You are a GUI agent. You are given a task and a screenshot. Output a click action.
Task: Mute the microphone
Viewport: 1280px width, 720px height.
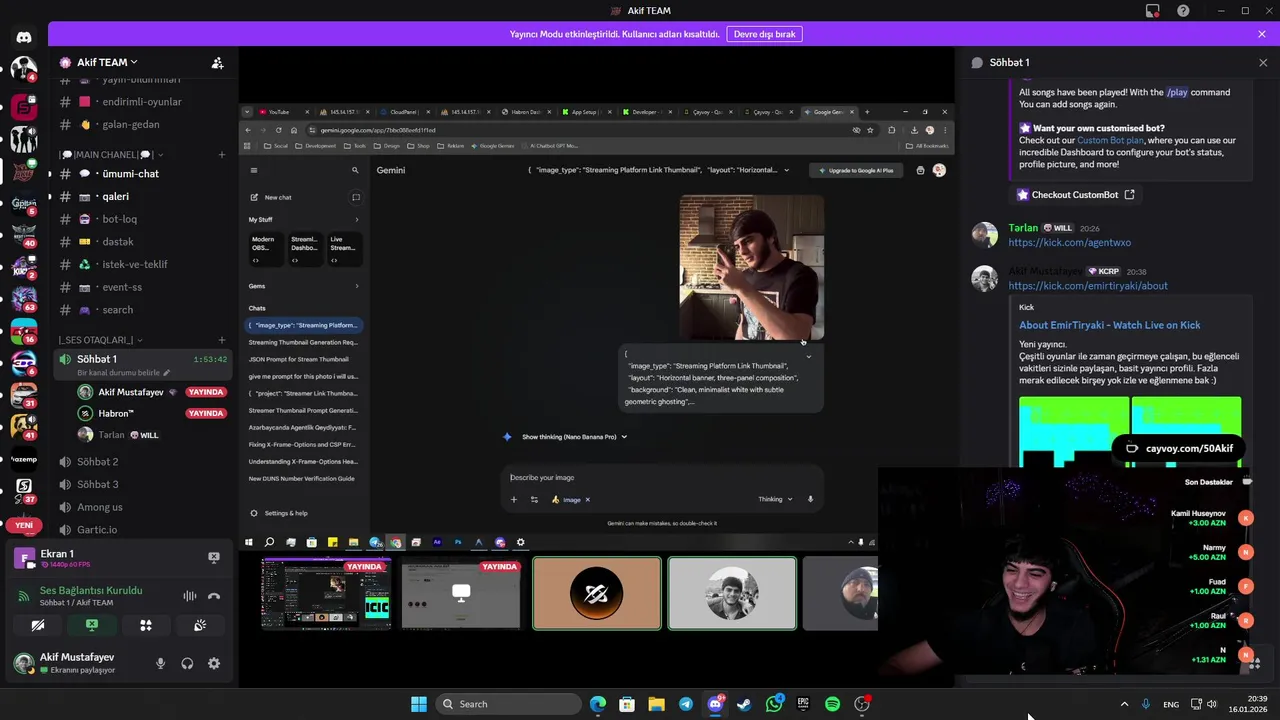[160, 663]
